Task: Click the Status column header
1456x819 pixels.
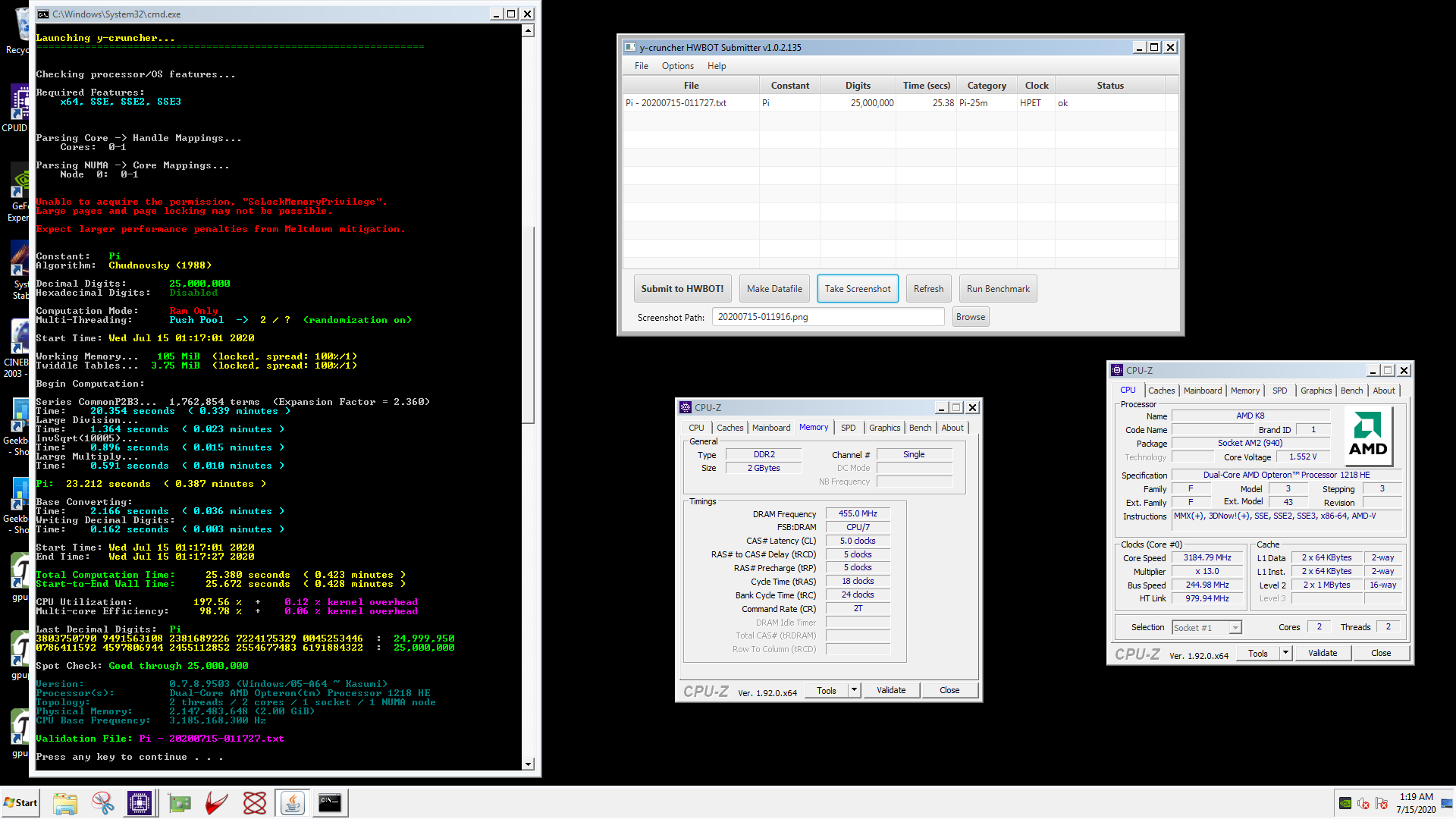Action: point(1110,86)
